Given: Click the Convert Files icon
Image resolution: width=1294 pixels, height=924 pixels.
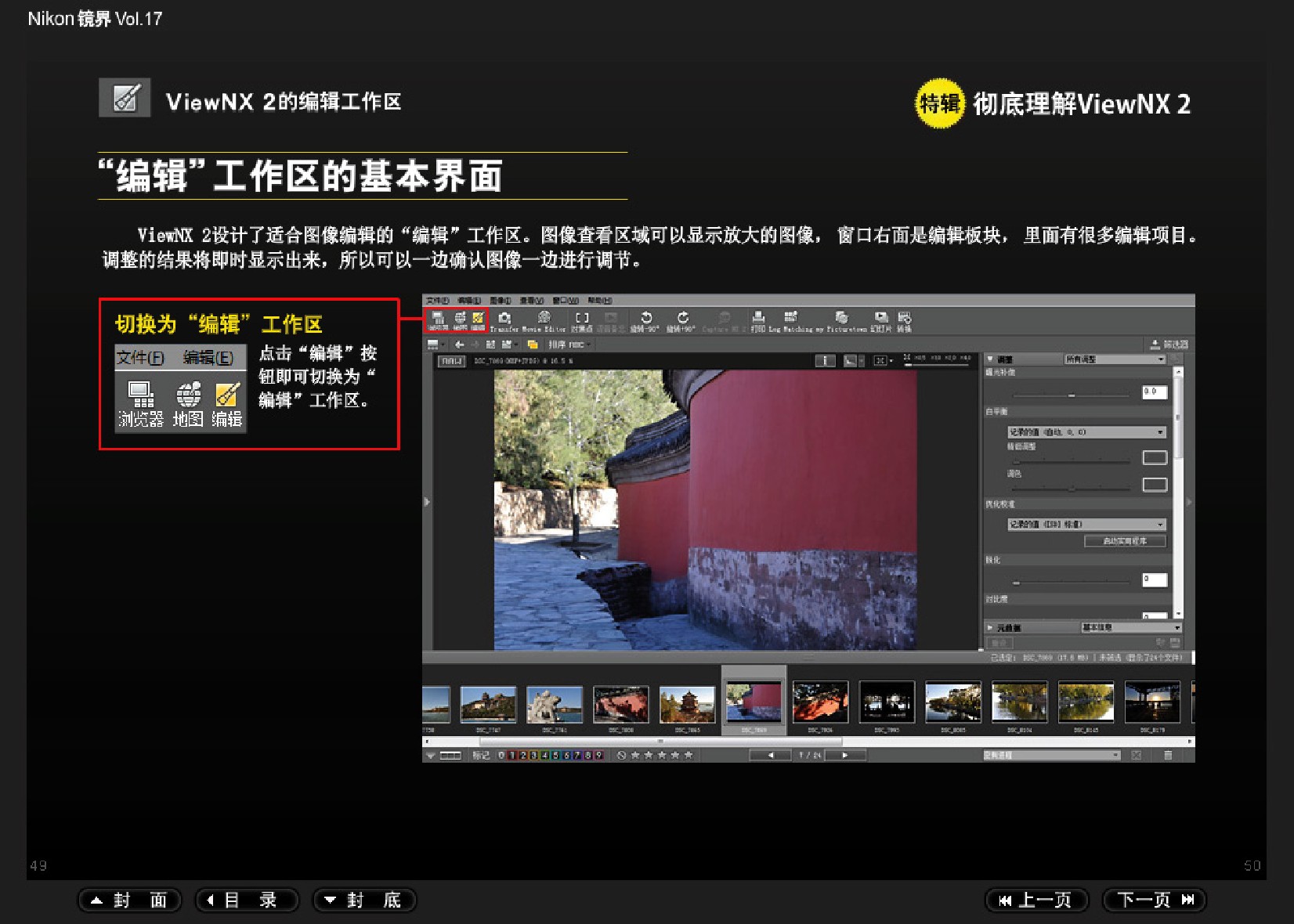Looking at the screenshot, I should tap(905, 320).
